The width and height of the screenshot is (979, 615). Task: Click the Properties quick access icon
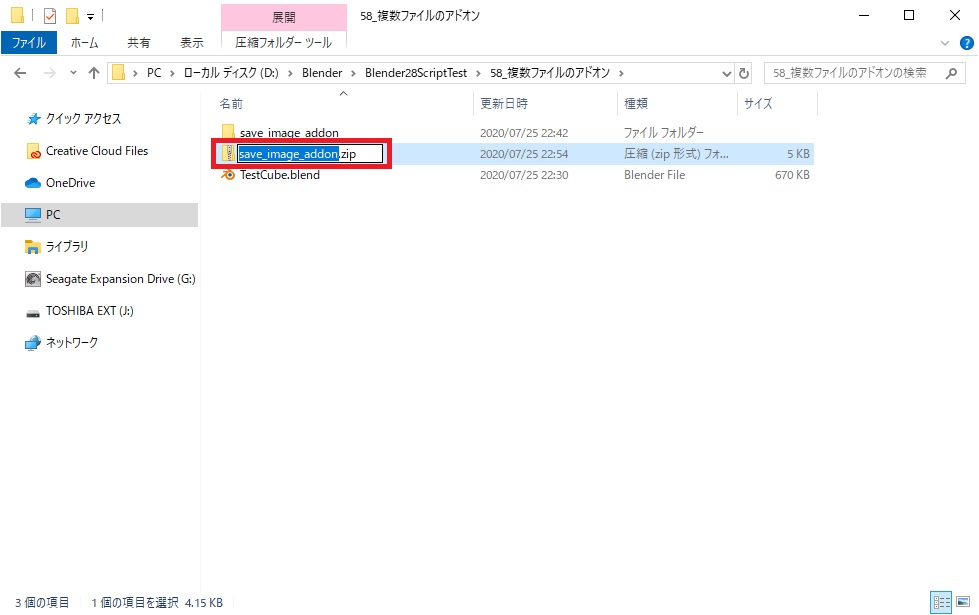[50, 16]
